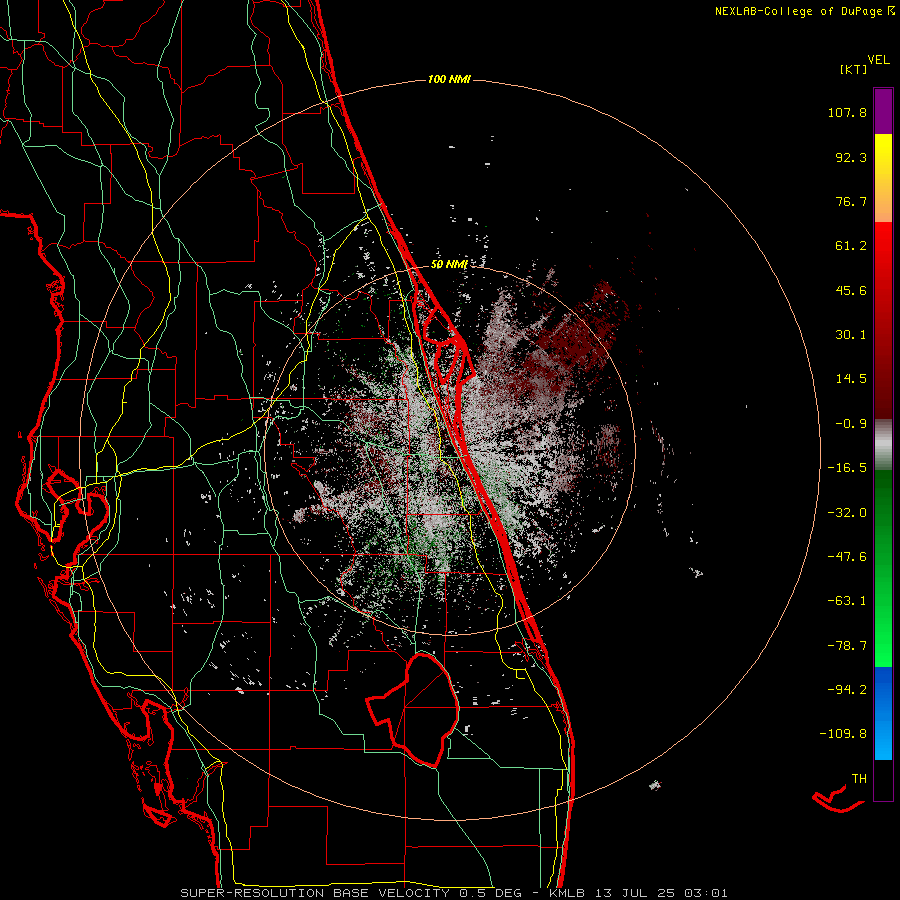Screen dimensions: 900x900
Task: Click the 14.5 velocity scale value
Action: (851, 379)
